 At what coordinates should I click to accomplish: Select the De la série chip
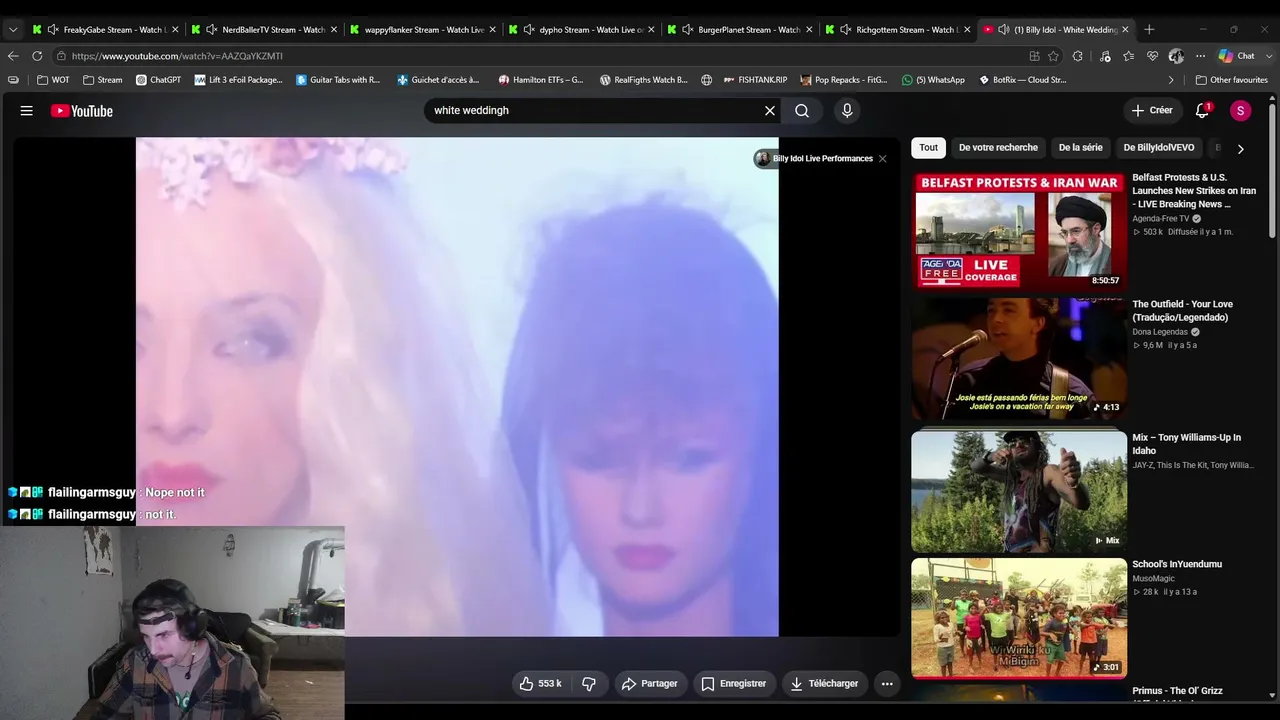(1080, 148)
